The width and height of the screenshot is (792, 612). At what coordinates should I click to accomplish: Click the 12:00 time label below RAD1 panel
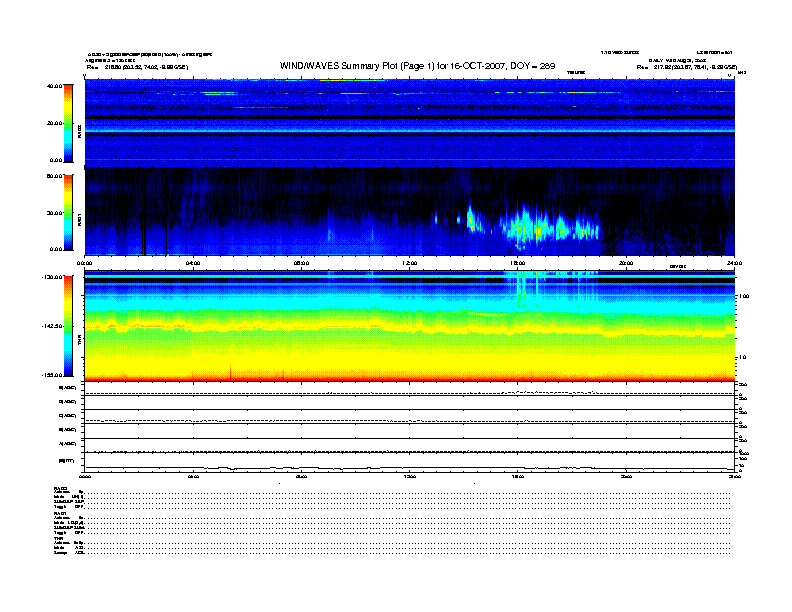[x=410, y=263]
